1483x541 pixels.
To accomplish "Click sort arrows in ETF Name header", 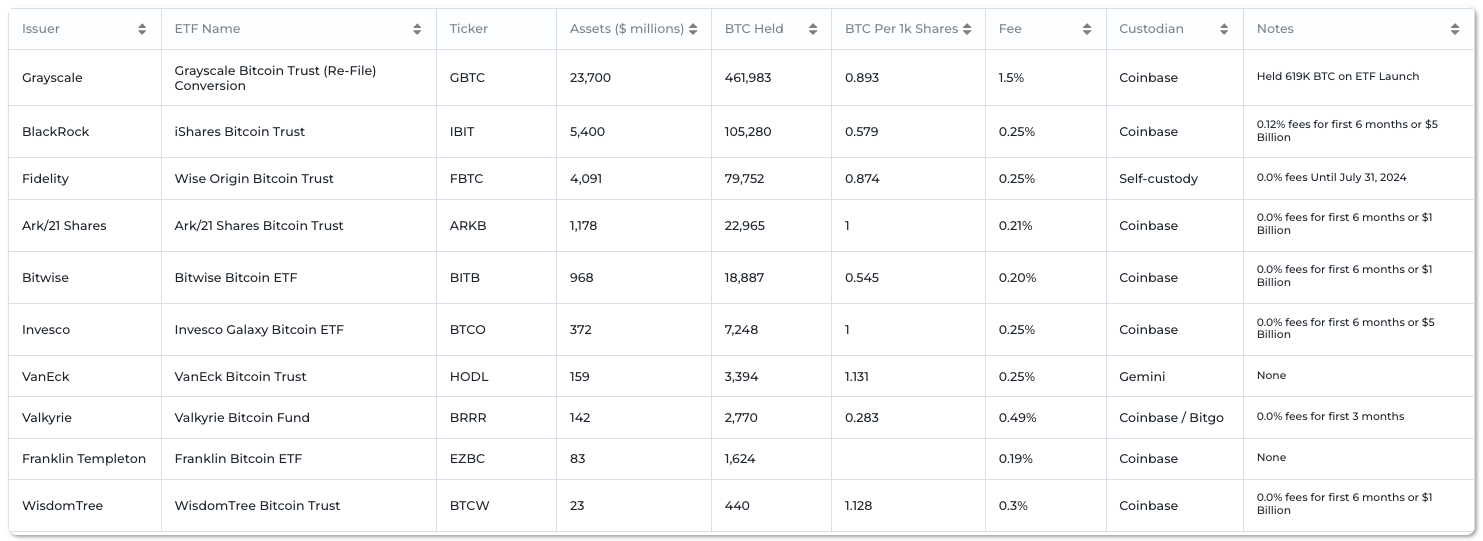I will coord(417,29).
